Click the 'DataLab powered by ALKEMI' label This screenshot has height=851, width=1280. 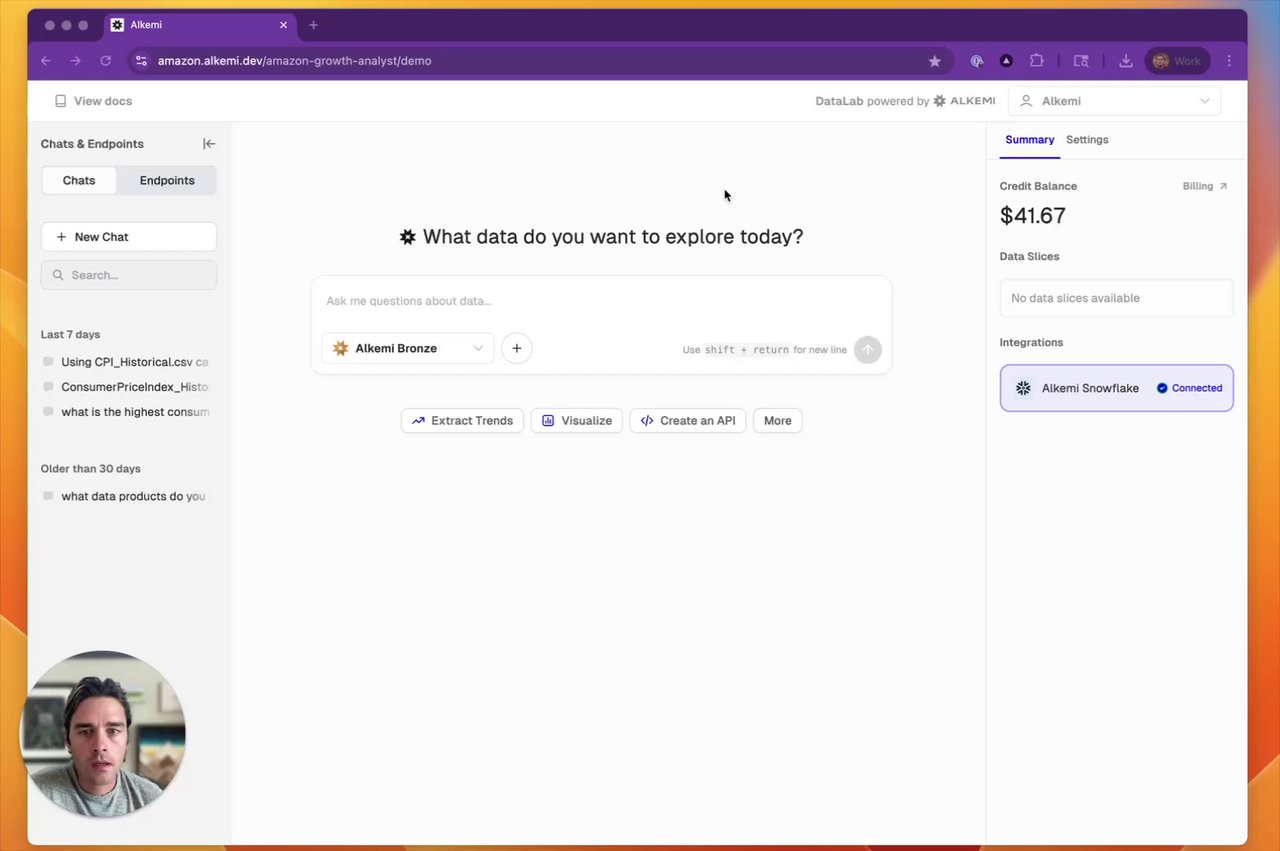[905, 101]
